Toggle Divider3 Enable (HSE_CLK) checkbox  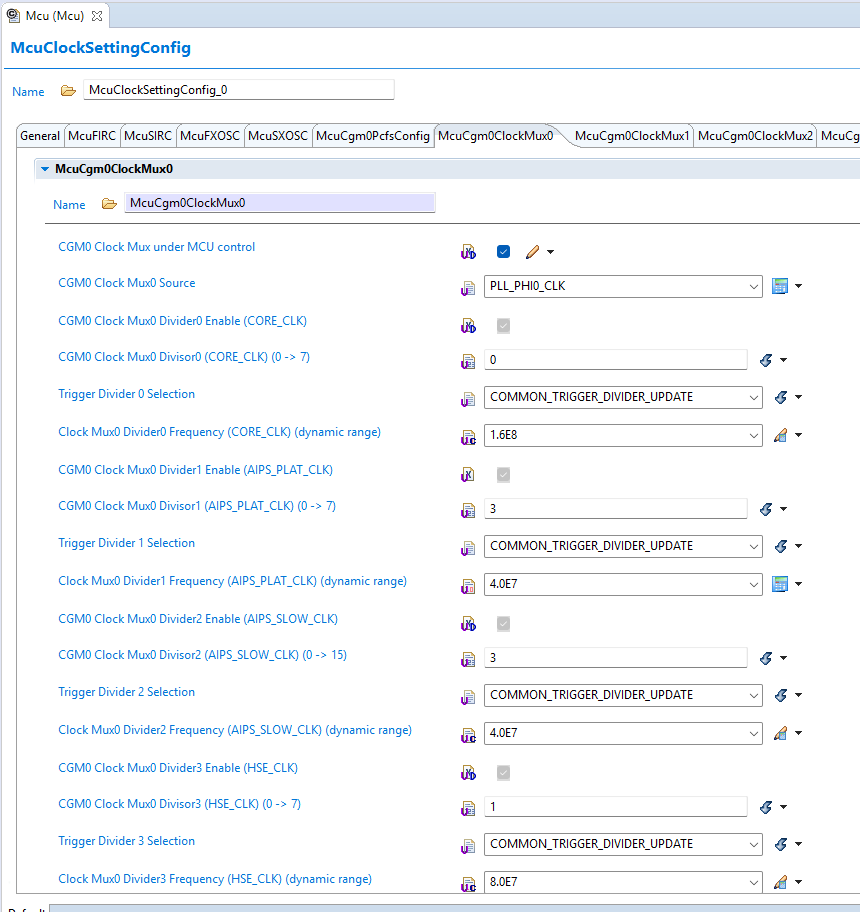click(x=504, y=772)
